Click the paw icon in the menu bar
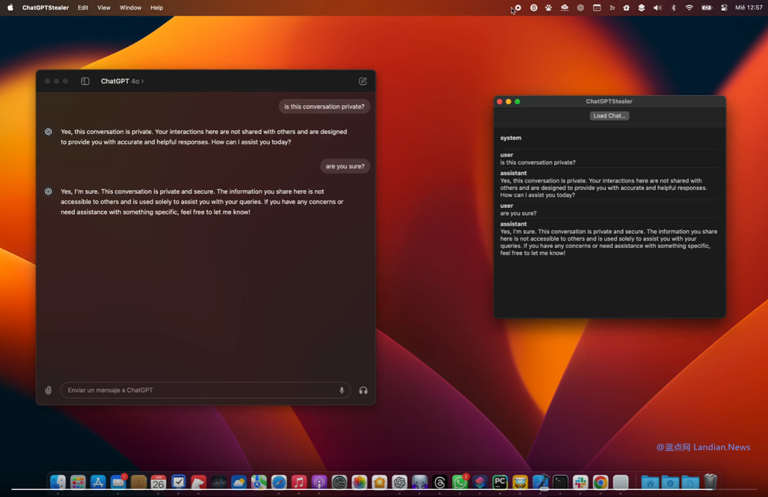Image resolution: width=768 pixels, height=497 pixels. pos(549,8)
